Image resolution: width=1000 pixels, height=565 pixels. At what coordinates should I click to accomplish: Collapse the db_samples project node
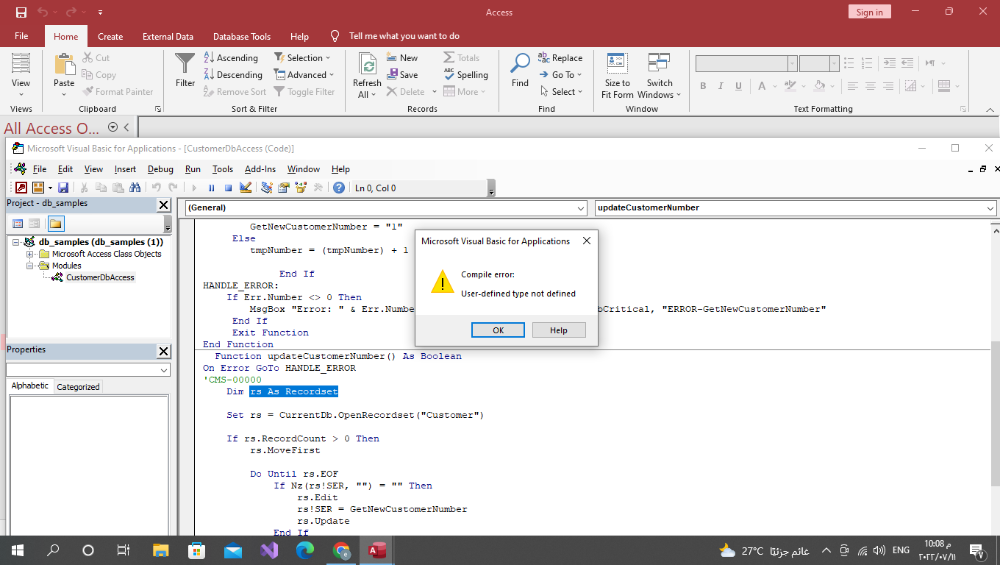tap(16, 242)
